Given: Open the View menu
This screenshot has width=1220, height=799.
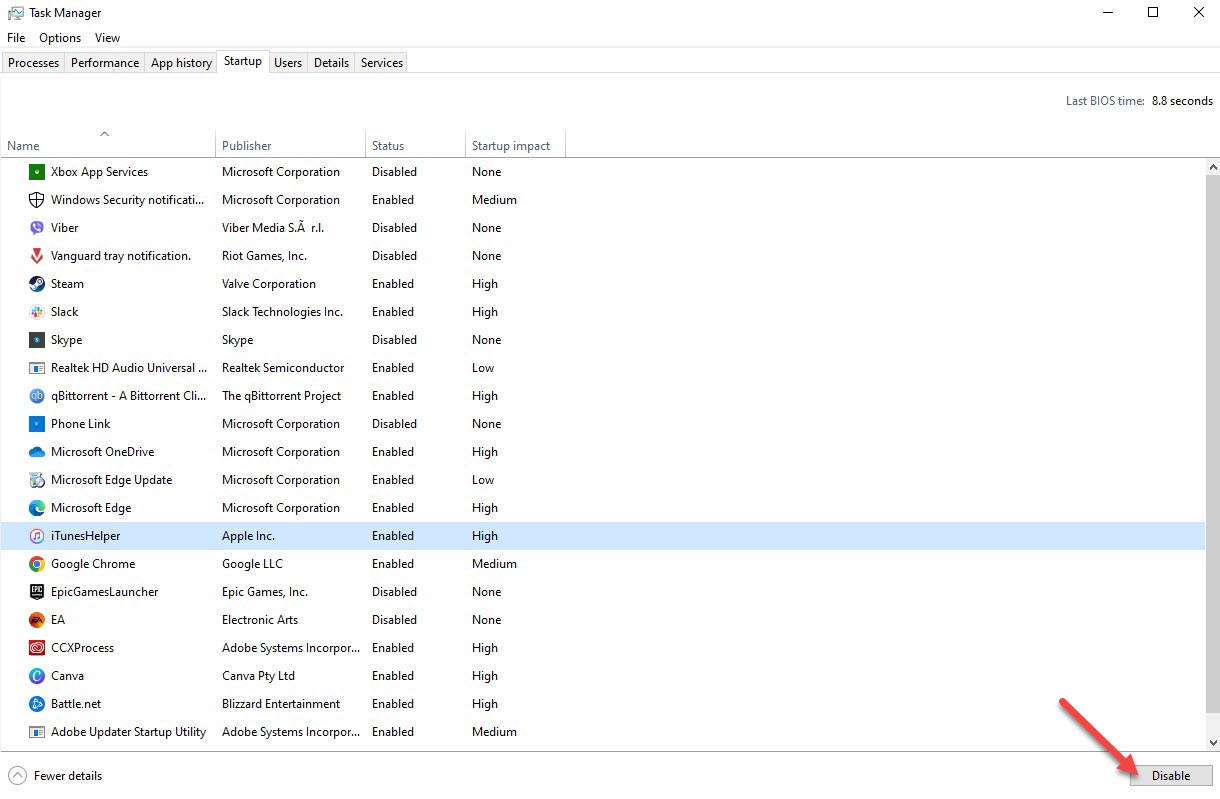Looking at the screenshot, I should pyautogui.click(x=107, y=38).
